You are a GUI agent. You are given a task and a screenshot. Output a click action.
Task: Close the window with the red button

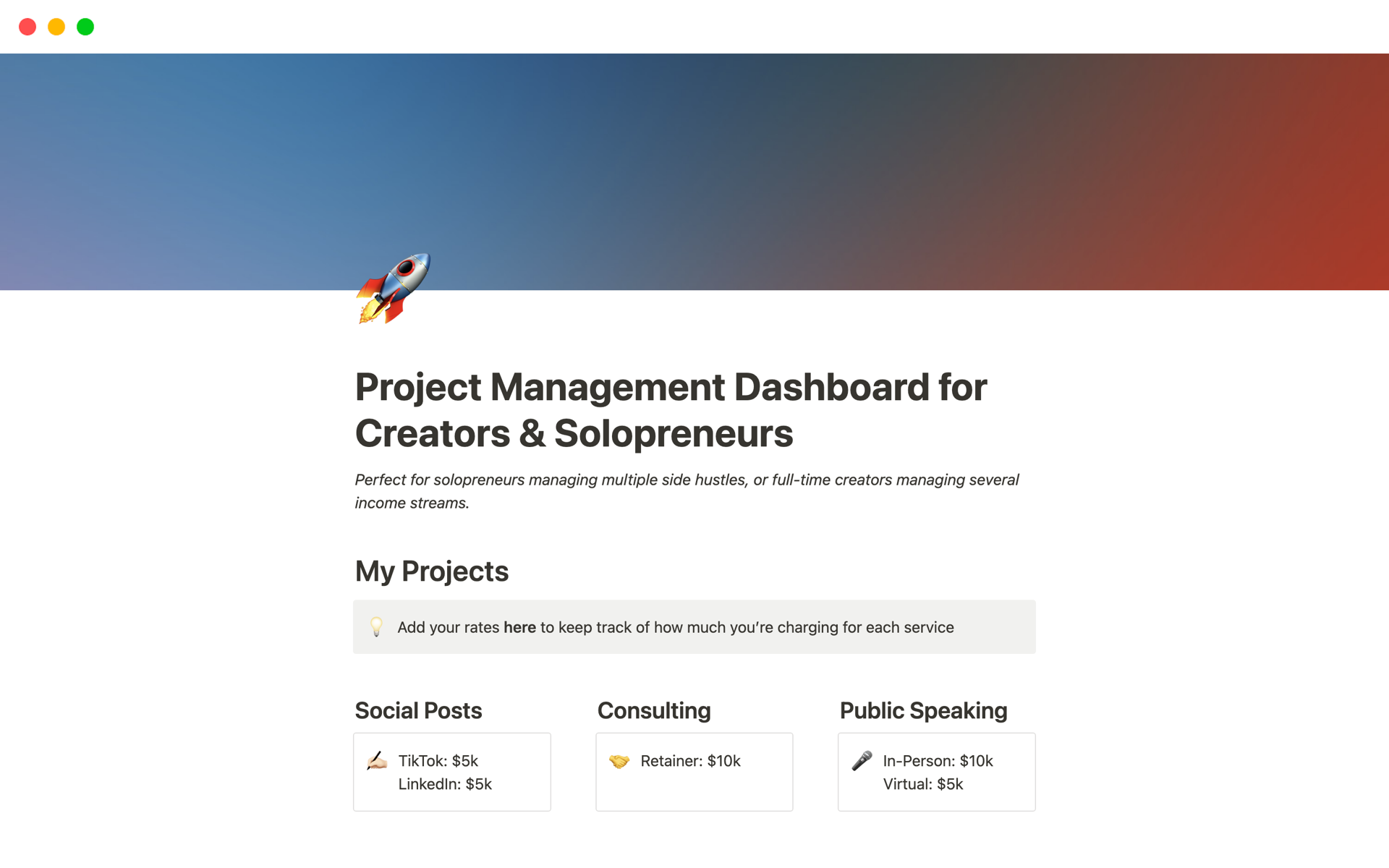[x=27, y=27]
